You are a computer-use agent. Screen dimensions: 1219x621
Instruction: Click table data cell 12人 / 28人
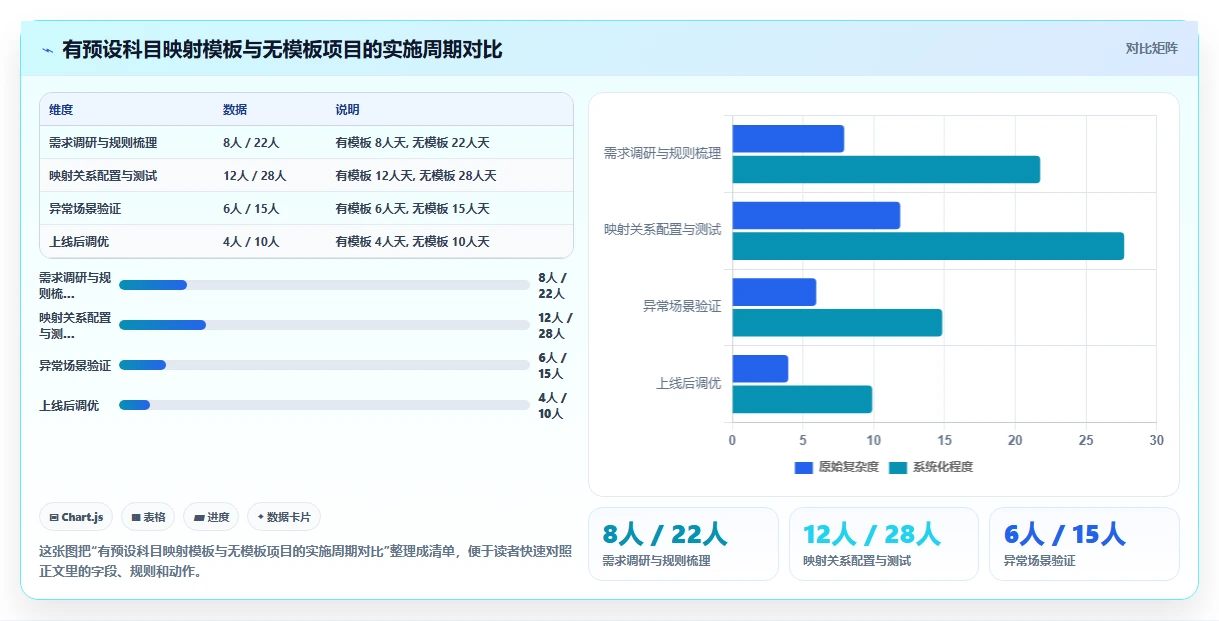(x=255, y=176)
